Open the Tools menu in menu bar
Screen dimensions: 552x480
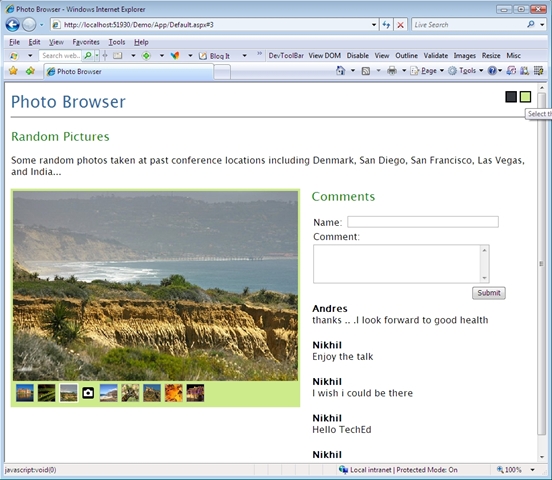pyautogui.click(x=117, y=42)
